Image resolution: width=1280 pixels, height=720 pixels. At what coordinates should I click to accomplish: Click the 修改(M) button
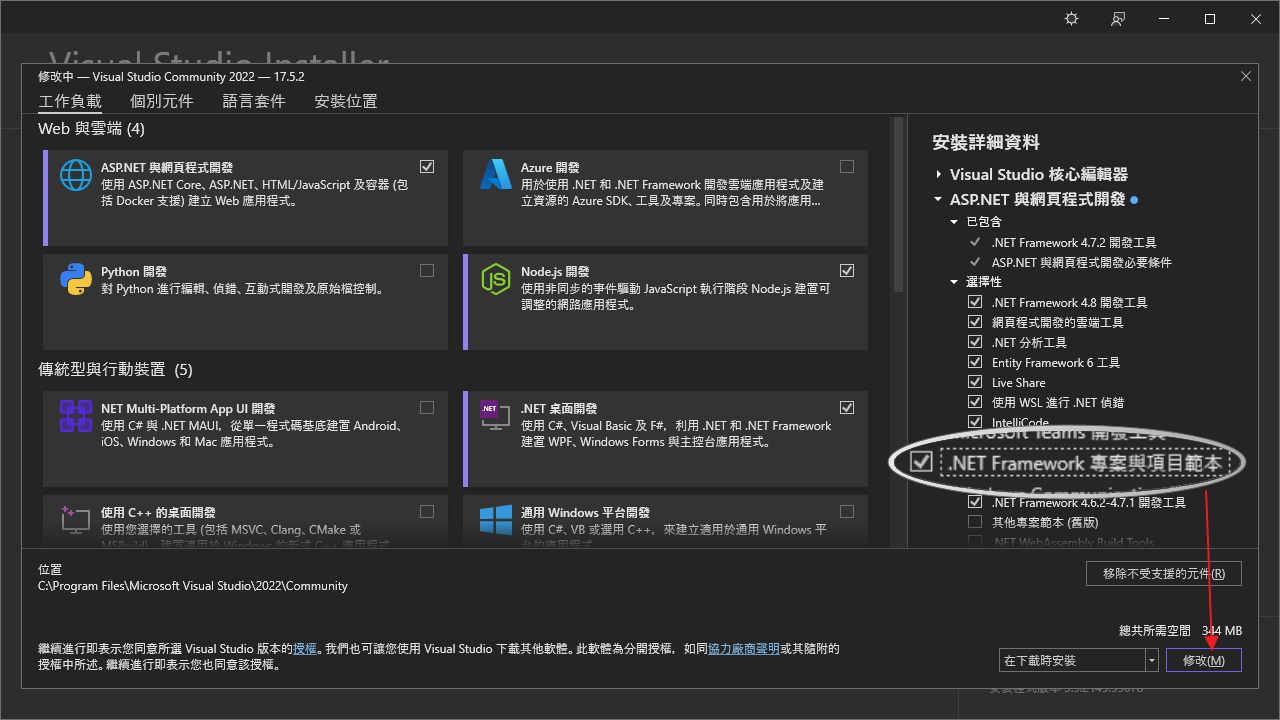(x=1204, y=661)
